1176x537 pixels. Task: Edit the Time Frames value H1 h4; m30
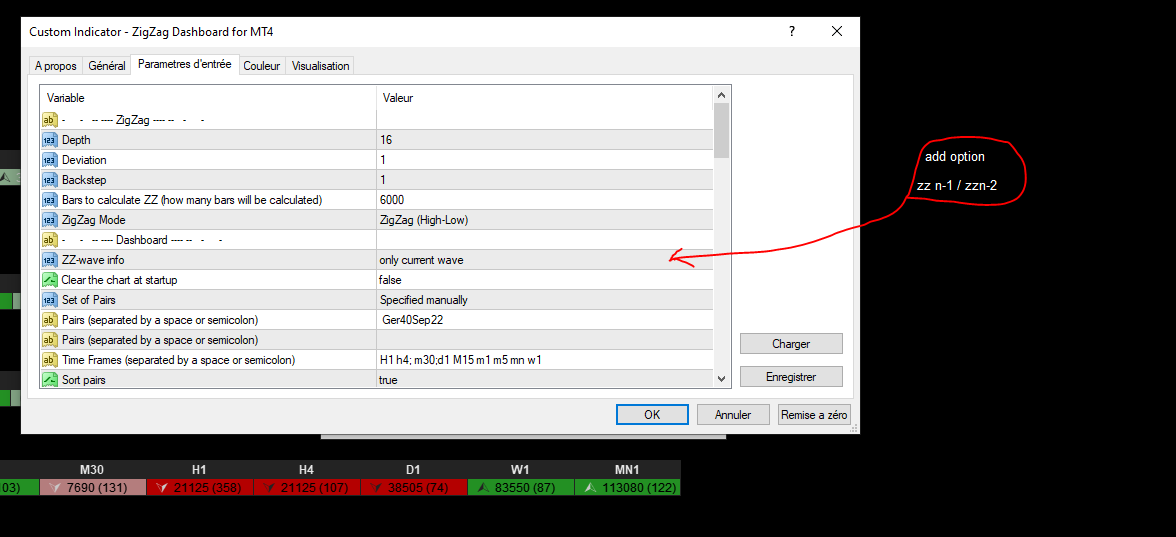click(544, 360)
